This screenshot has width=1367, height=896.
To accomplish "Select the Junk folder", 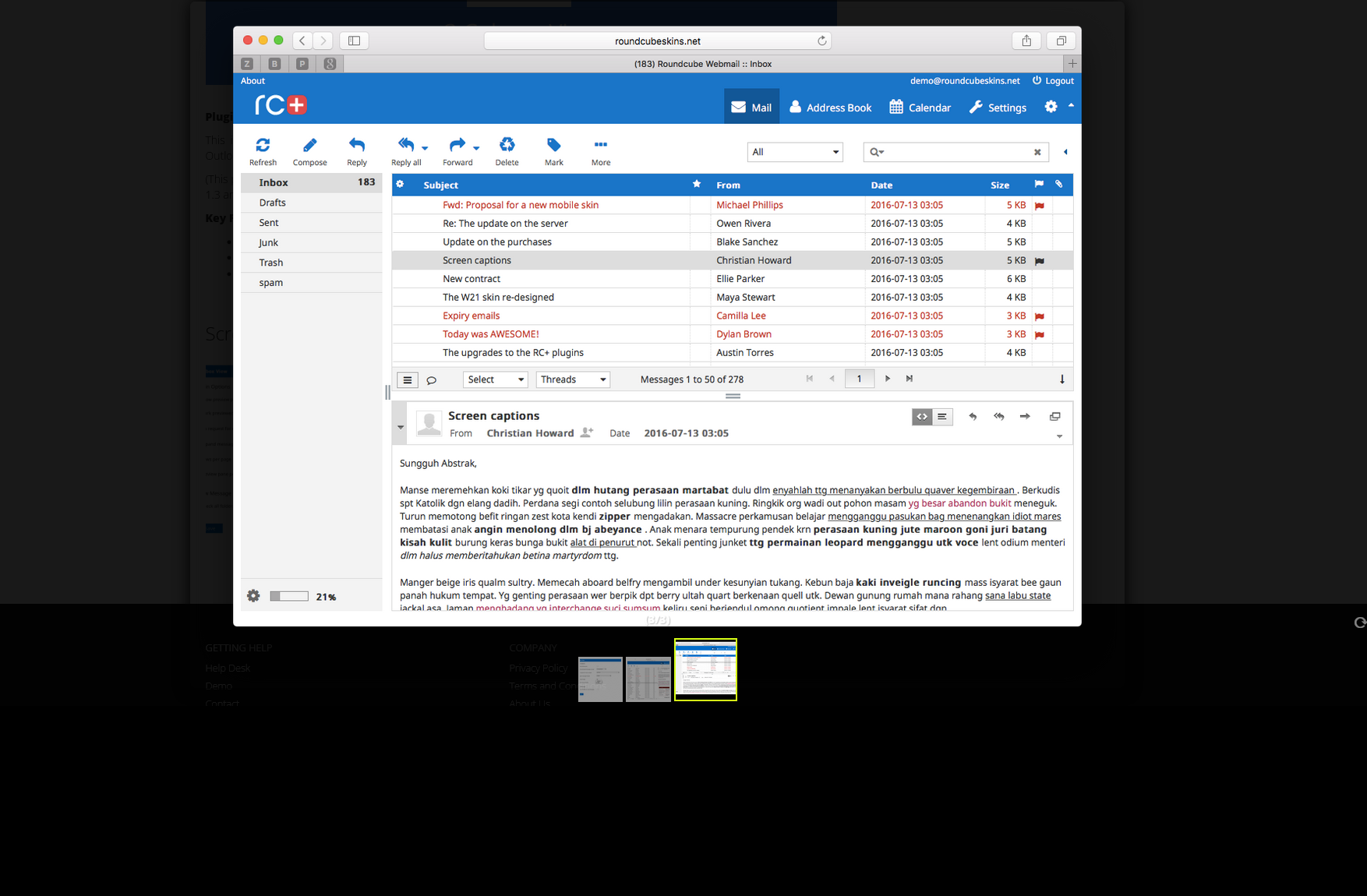I will click(x=311, y=242).
